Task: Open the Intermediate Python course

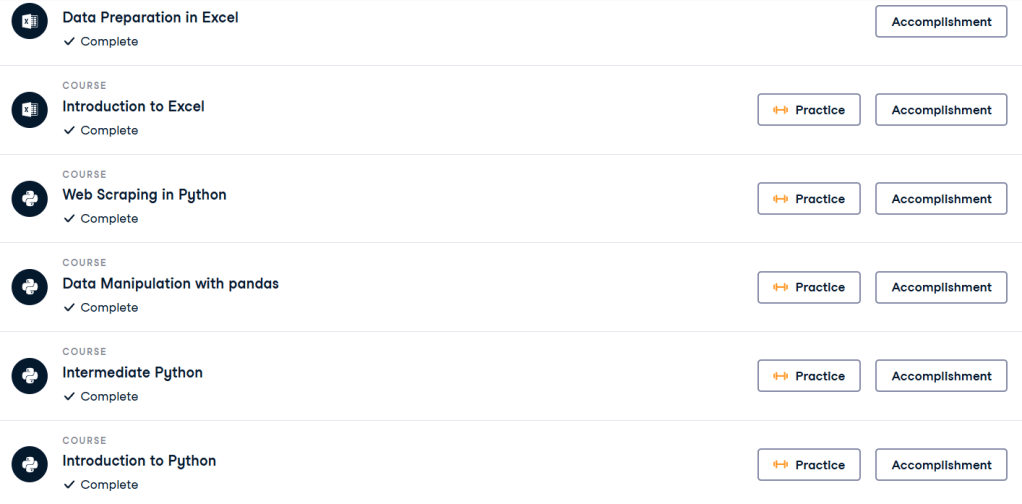Action: (x=132, y=372)
